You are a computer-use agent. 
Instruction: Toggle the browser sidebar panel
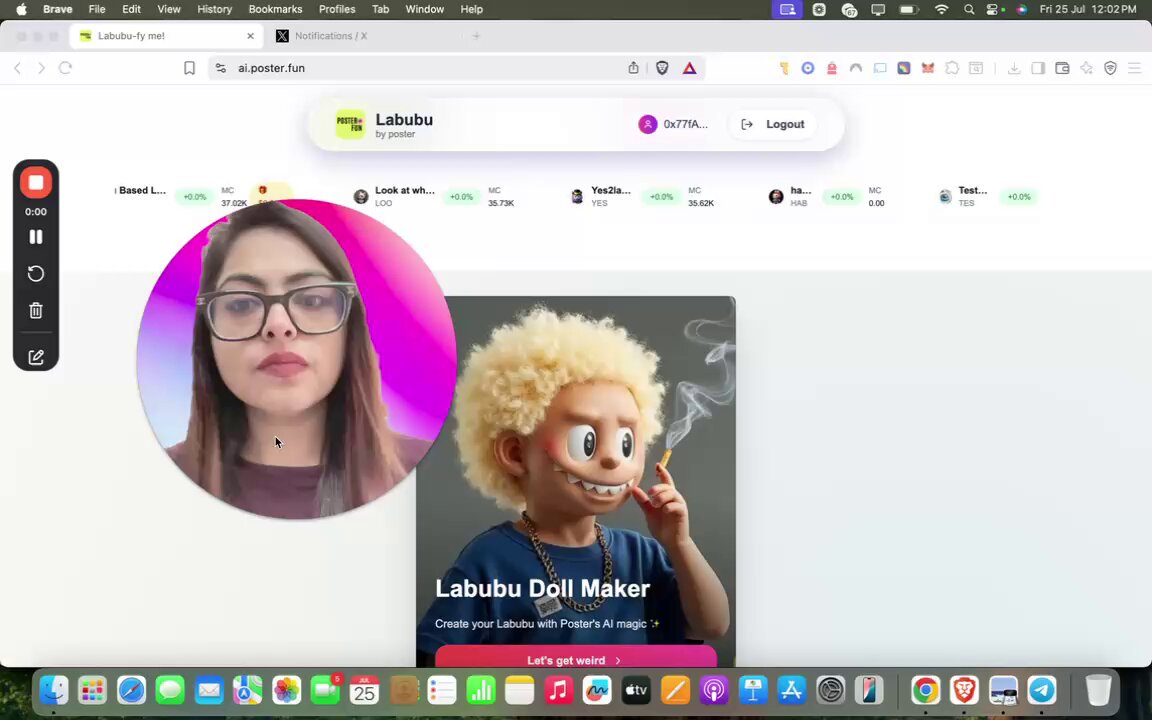[1038, 68]
